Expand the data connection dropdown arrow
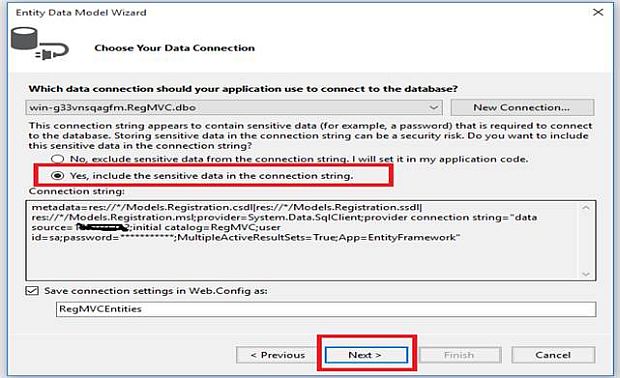 tap(433, 108)
